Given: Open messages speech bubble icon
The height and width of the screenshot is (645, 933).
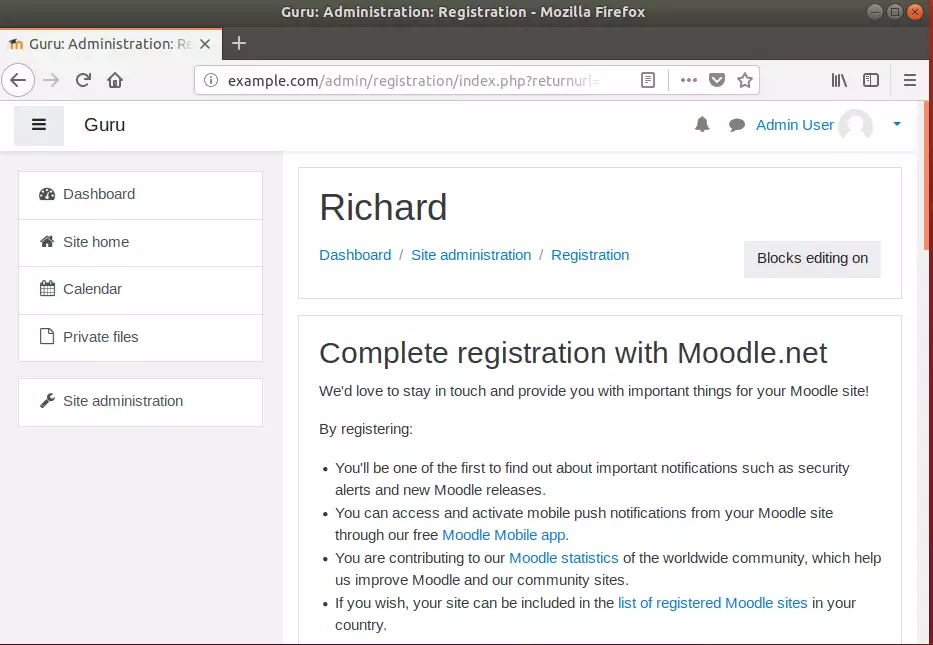Looking at the screenshot, I should [737, 125].
